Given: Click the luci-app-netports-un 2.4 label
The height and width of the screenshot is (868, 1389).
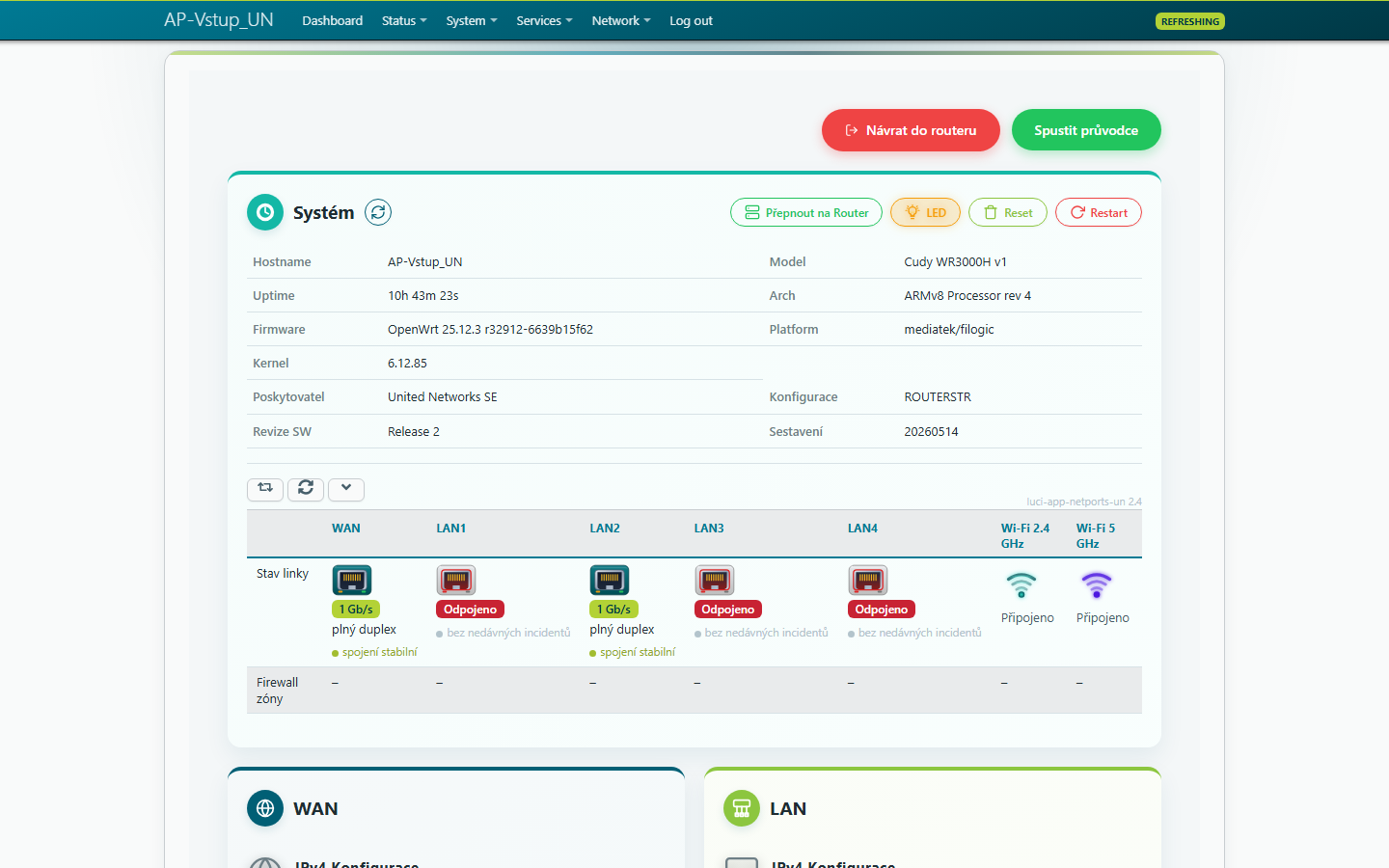Looking at the screenshot, I should pos(1084,502).
